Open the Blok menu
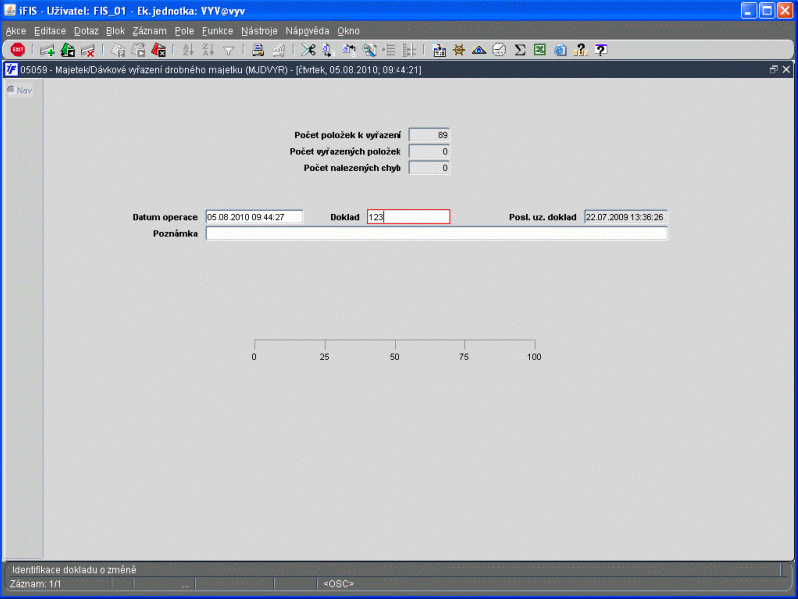798x599 pixels. pos(116,31)
